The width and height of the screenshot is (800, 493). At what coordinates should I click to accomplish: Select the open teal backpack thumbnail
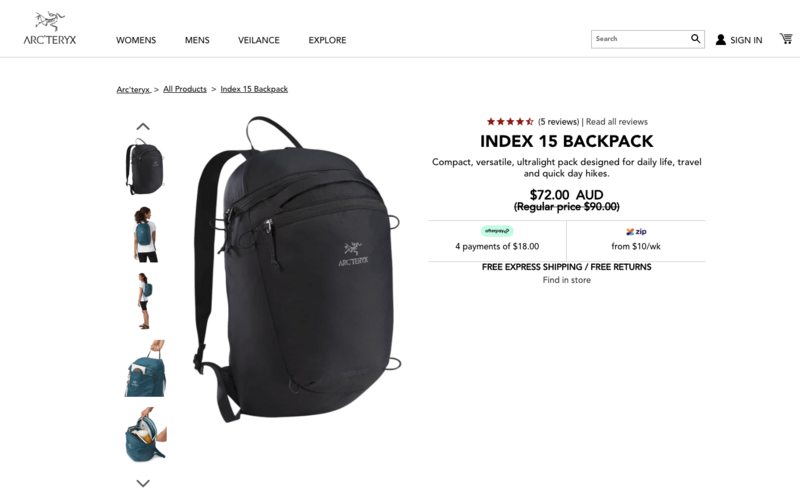tap(146, 435)
